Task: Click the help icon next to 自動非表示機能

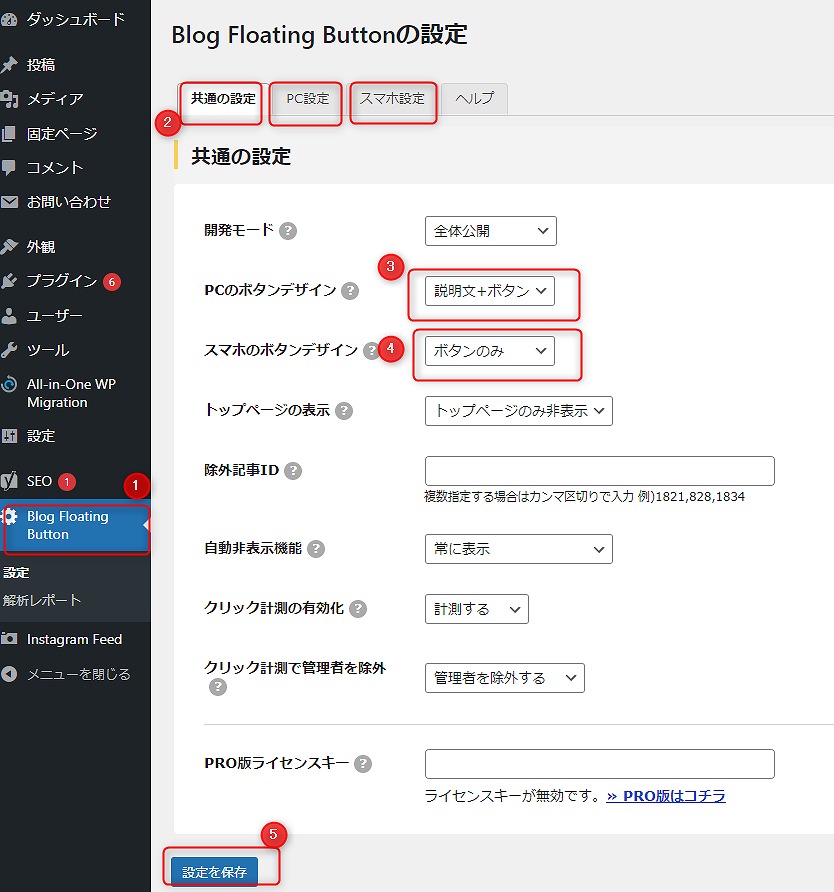Action: [x=316, y=549]
